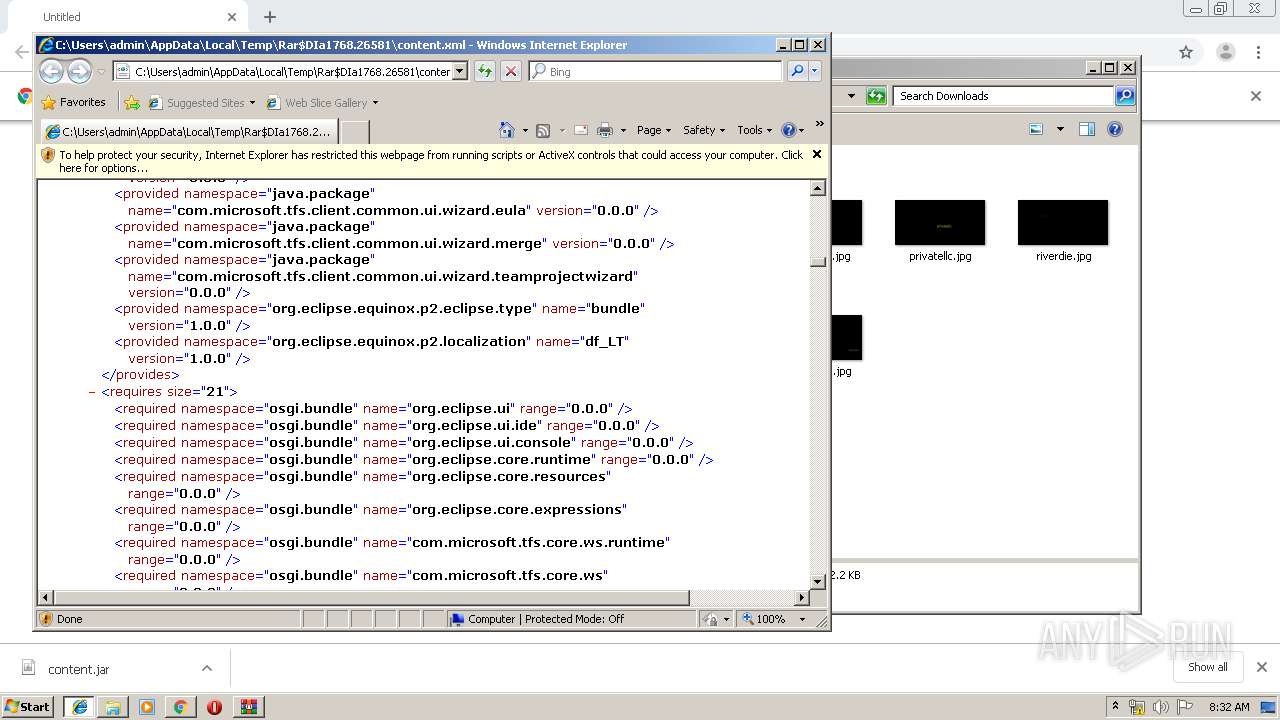Collapse the requires size=21 node
The width and height of the screenshot is (1280, 720).
tap(92, 392)
